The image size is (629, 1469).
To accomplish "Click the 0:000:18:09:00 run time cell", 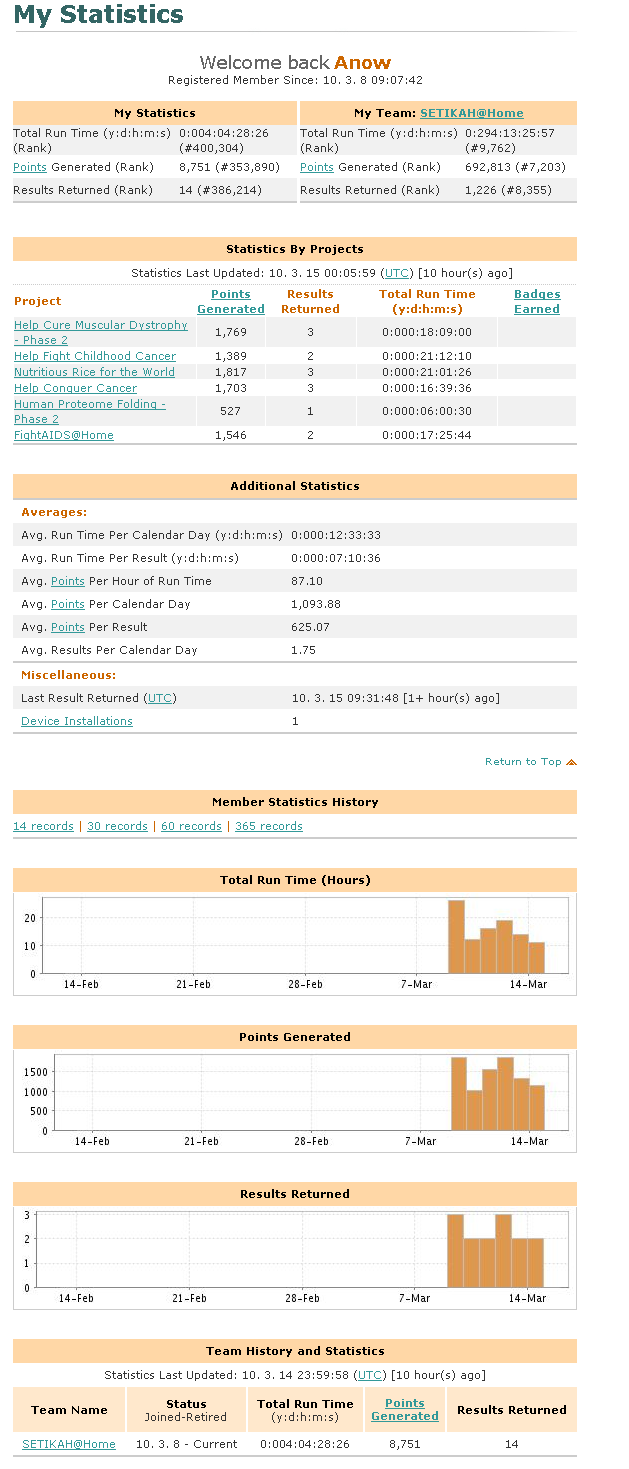I will tap(427, 332).
